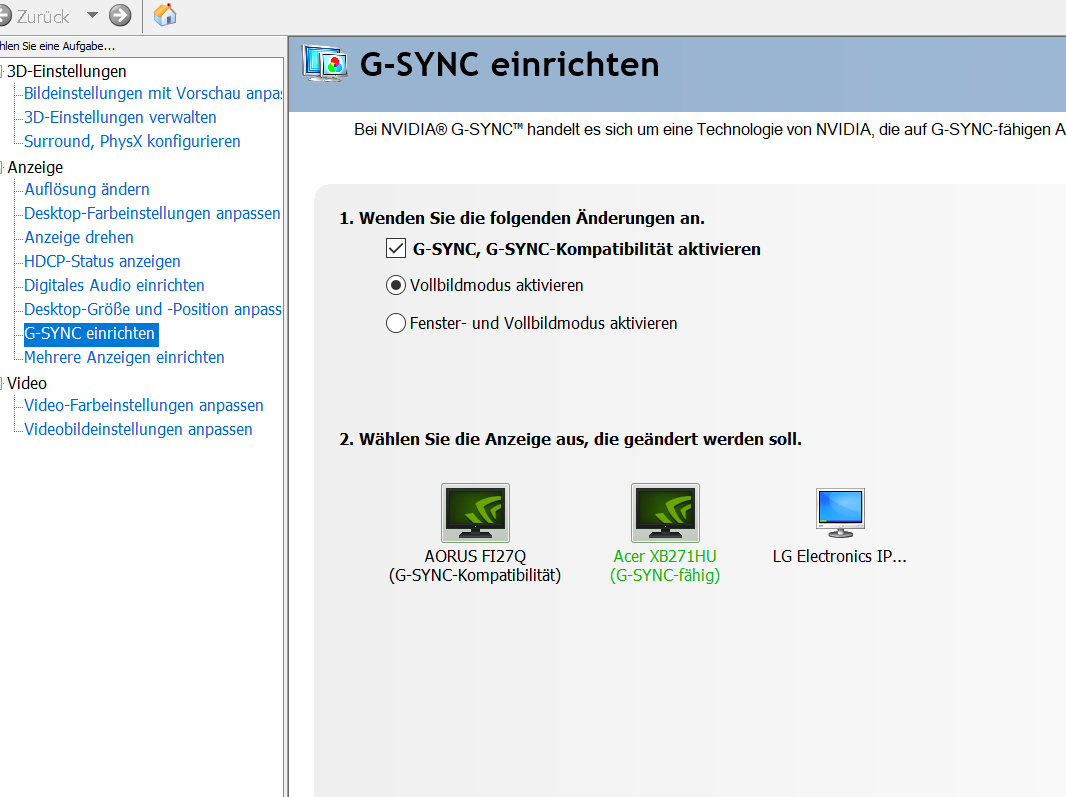Click the LG Electronics IP... label
The width and height of the screenshot is (1066, 797).
point(840,556)
